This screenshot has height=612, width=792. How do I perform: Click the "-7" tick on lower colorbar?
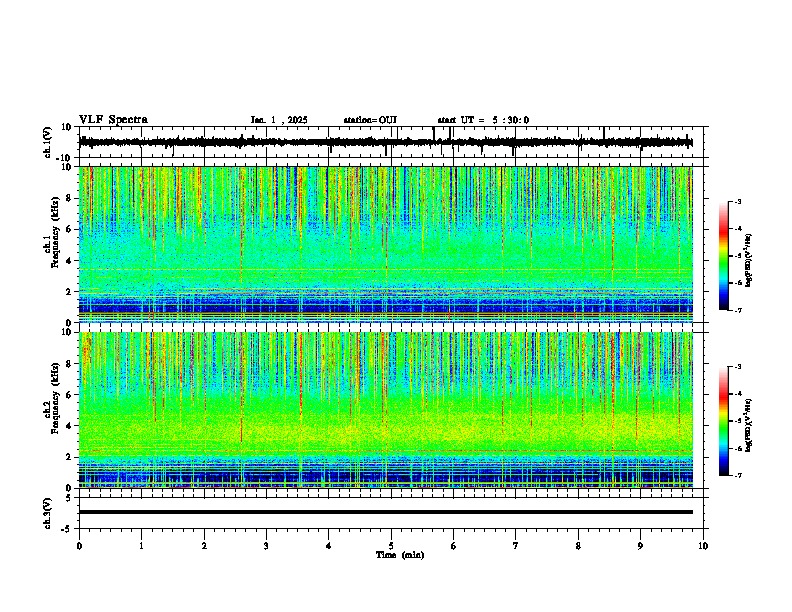737,476
